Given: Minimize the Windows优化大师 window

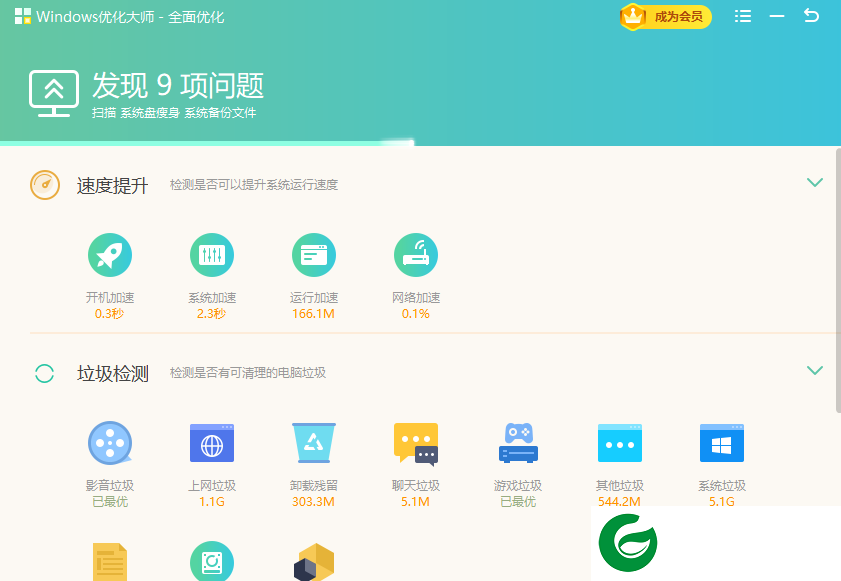Looking at the screenshot, I should pyautogui.click(x=777, y=16).
